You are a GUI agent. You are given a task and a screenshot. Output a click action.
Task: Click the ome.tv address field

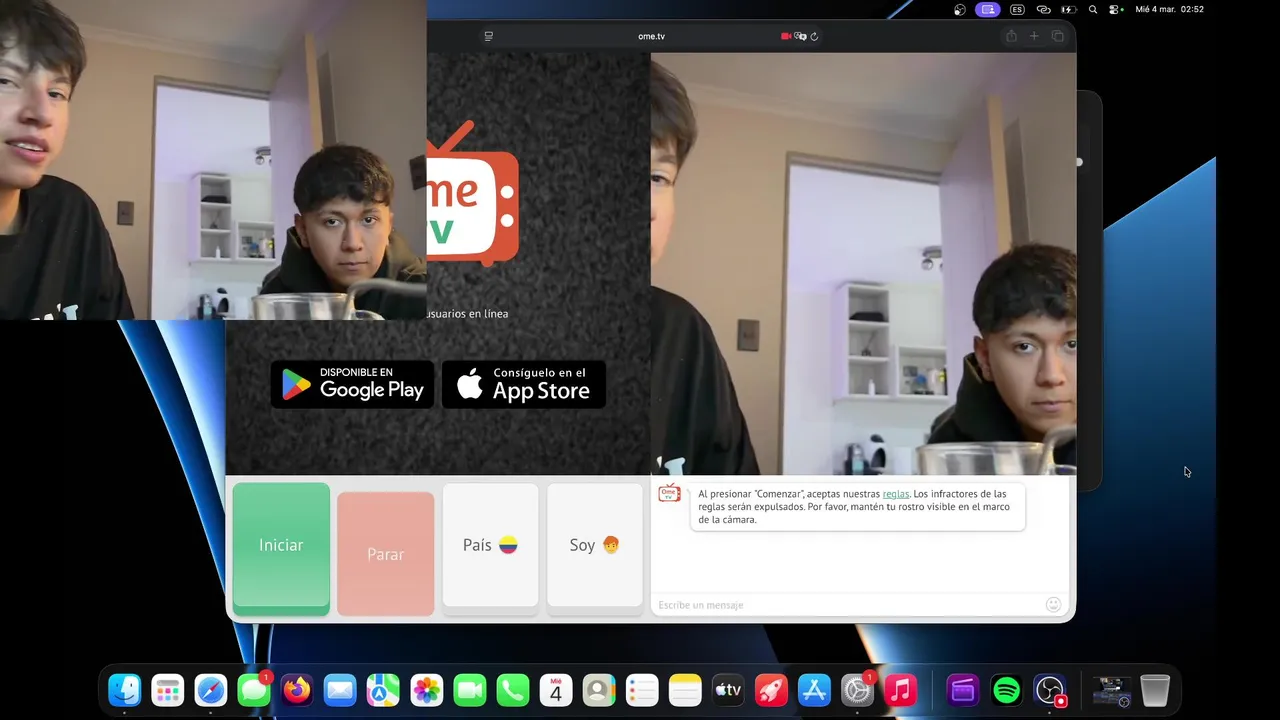(651, 36)
